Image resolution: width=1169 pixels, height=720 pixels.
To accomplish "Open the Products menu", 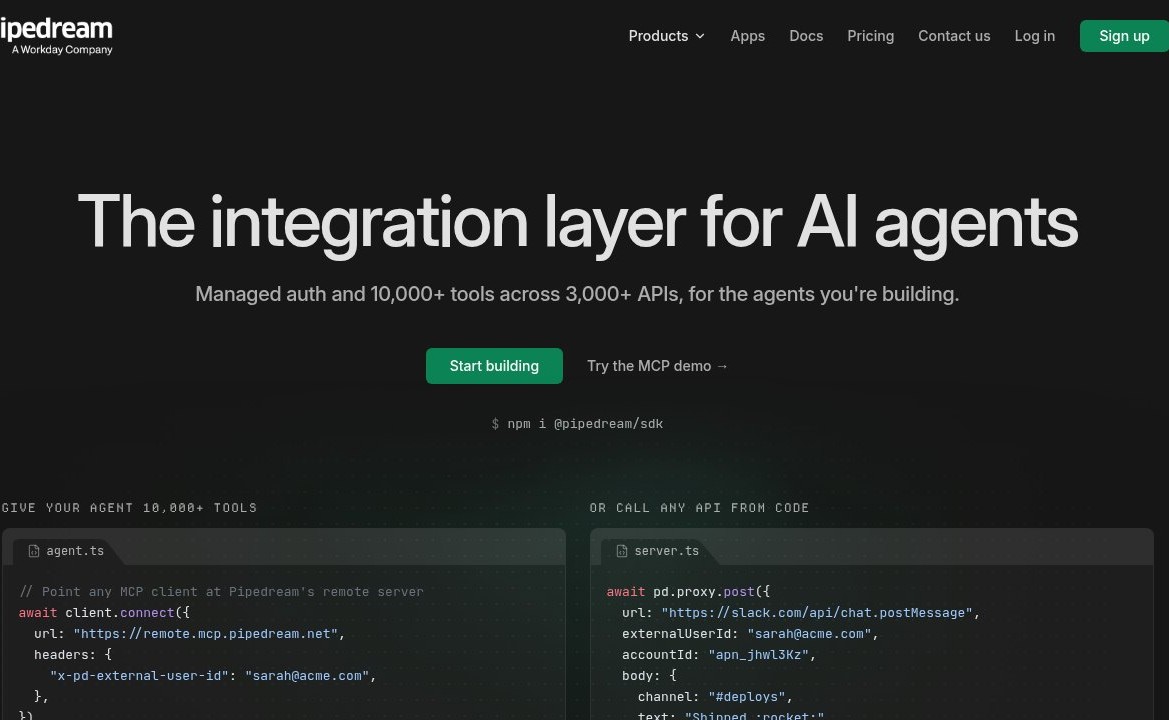I will [x=666, y=36].
